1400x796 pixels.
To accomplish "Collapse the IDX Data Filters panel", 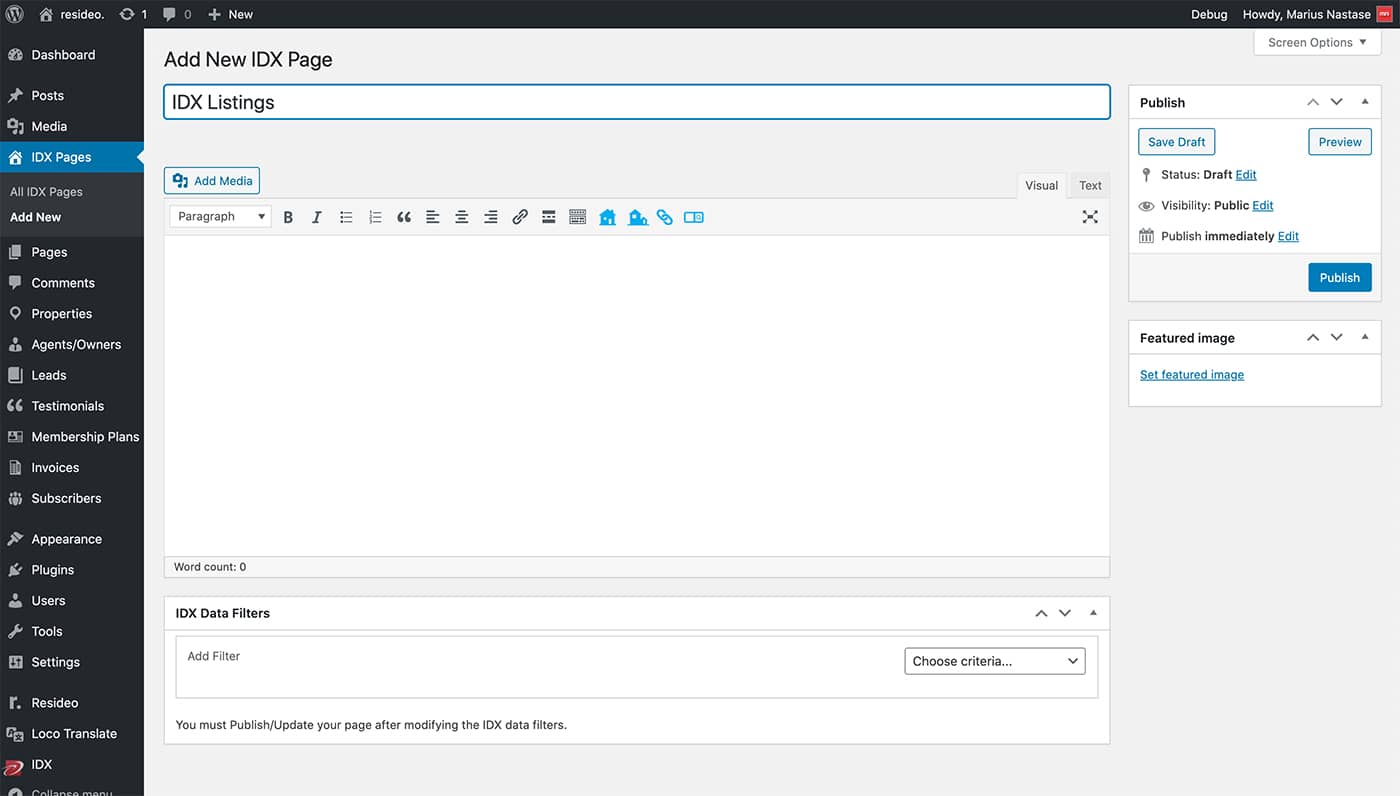I will (1093, 613).
